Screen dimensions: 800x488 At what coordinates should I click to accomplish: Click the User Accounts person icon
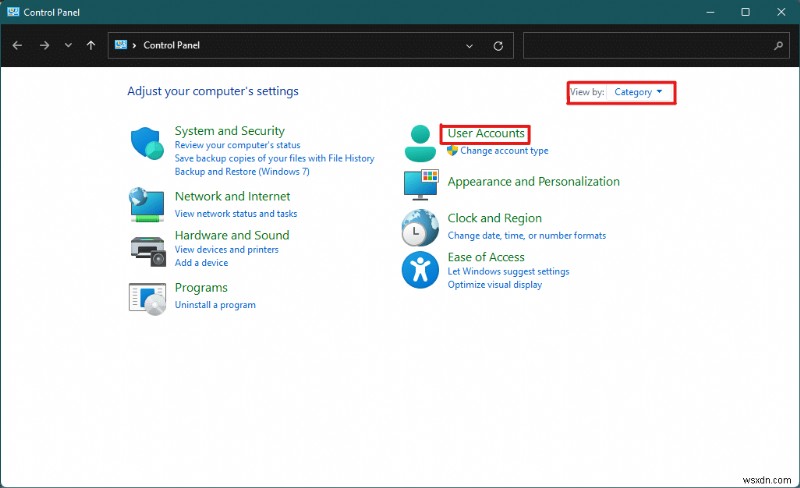point(420,143)
